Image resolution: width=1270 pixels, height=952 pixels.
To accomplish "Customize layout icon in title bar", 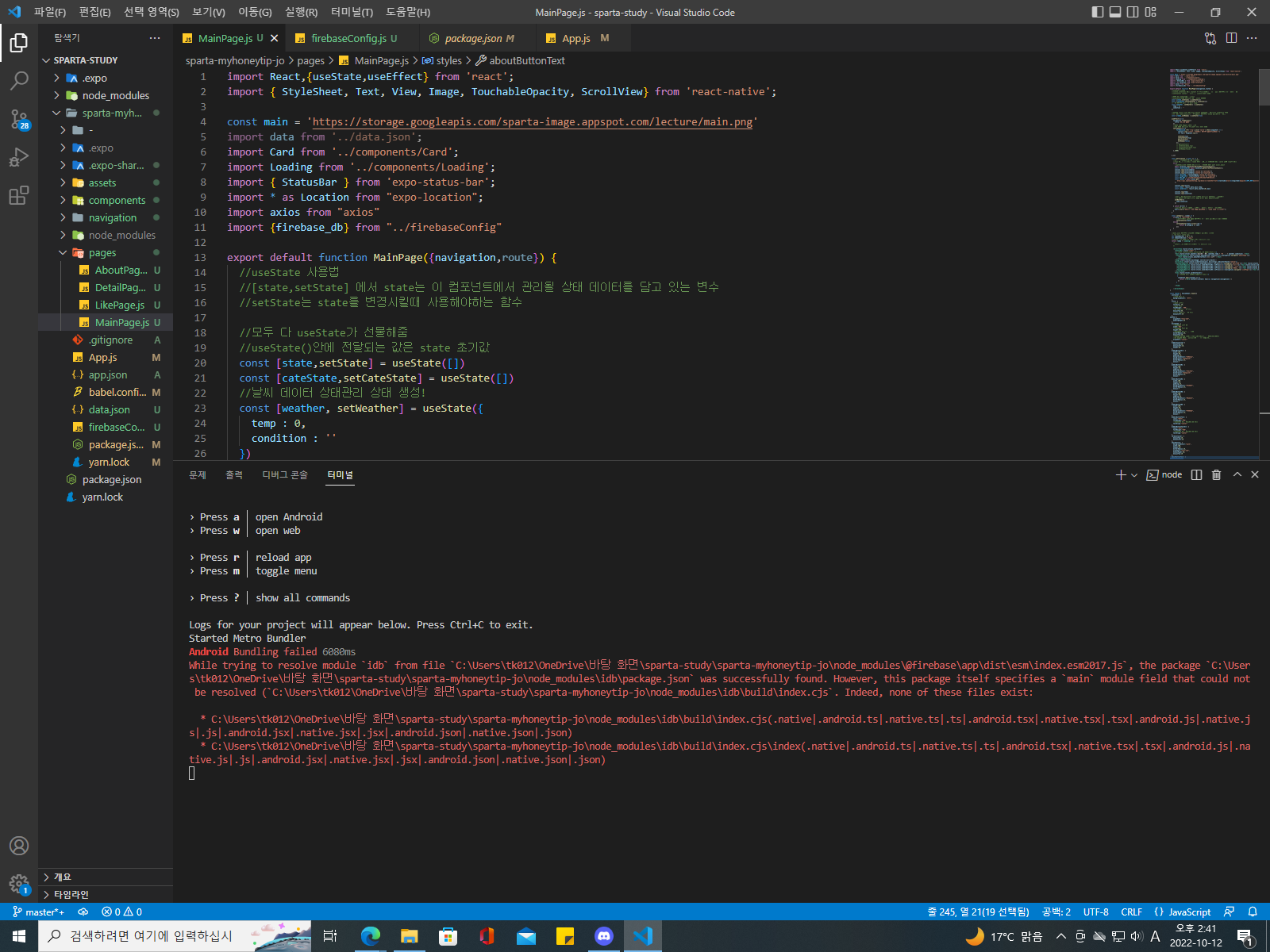I will coord(1151,12).
